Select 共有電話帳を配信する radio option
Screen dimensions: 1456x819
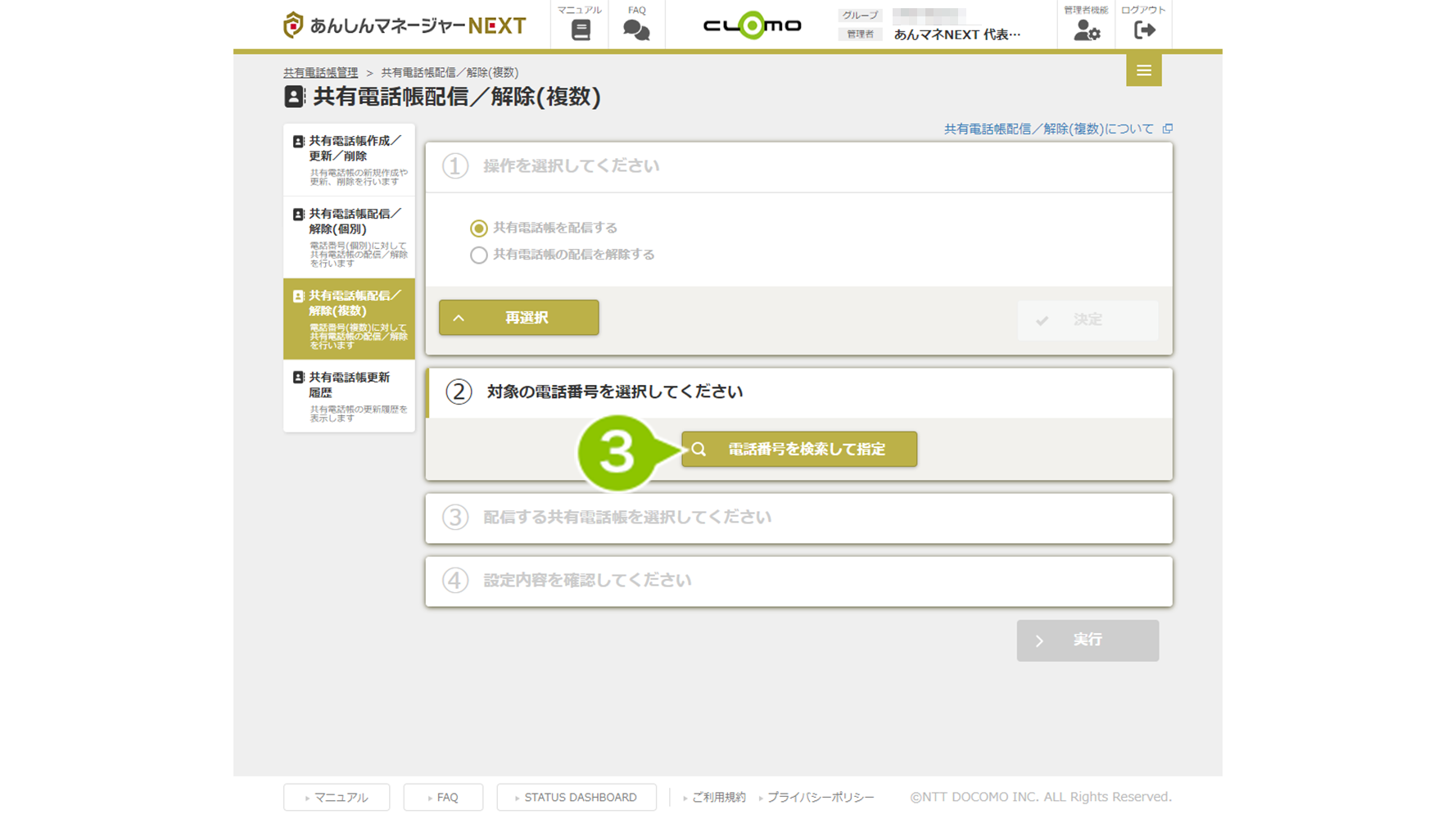pyautogui.click(x=479, y=229)
